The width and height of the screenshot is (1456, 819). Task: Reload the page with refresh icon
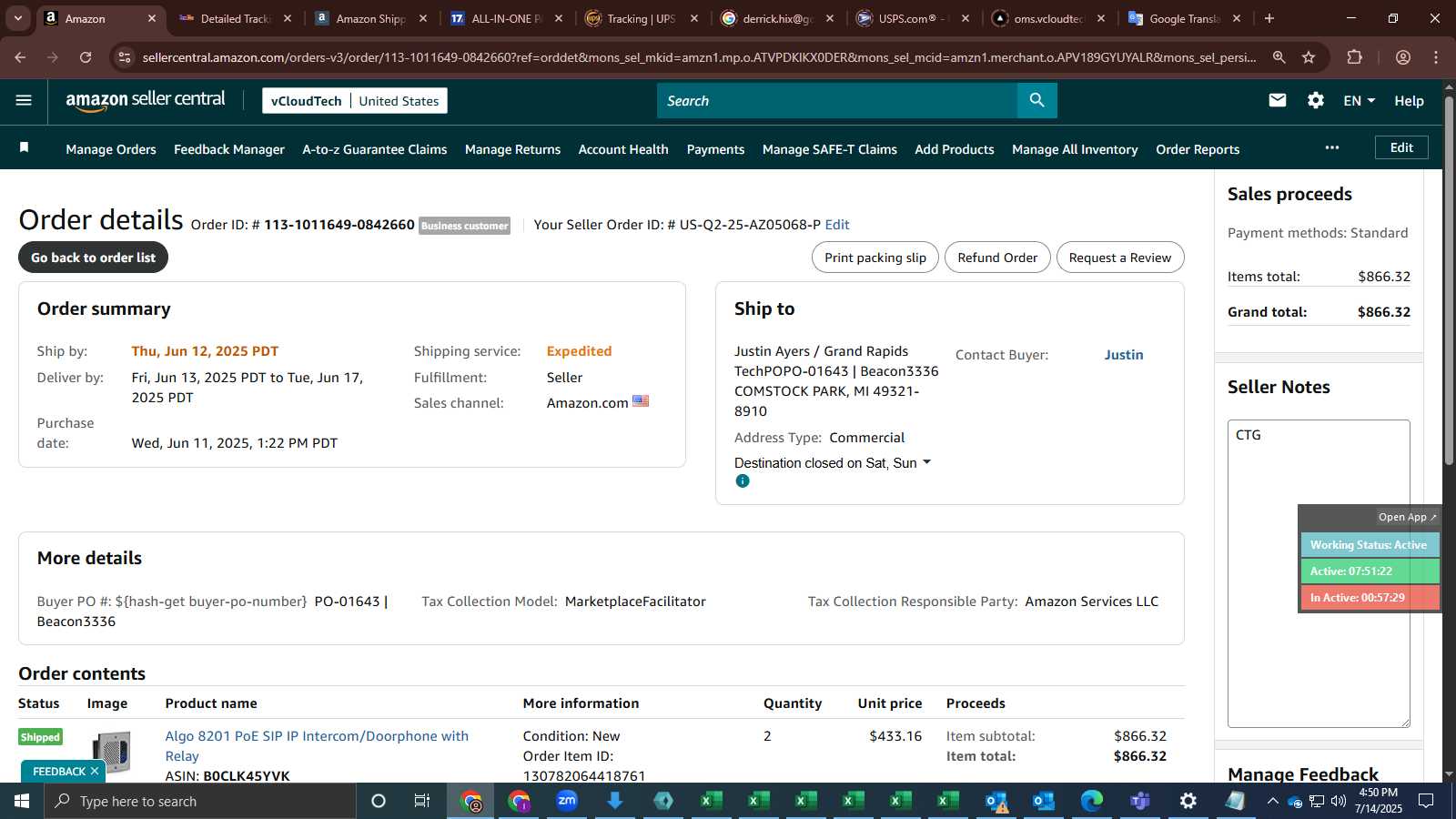pos(86,57)
